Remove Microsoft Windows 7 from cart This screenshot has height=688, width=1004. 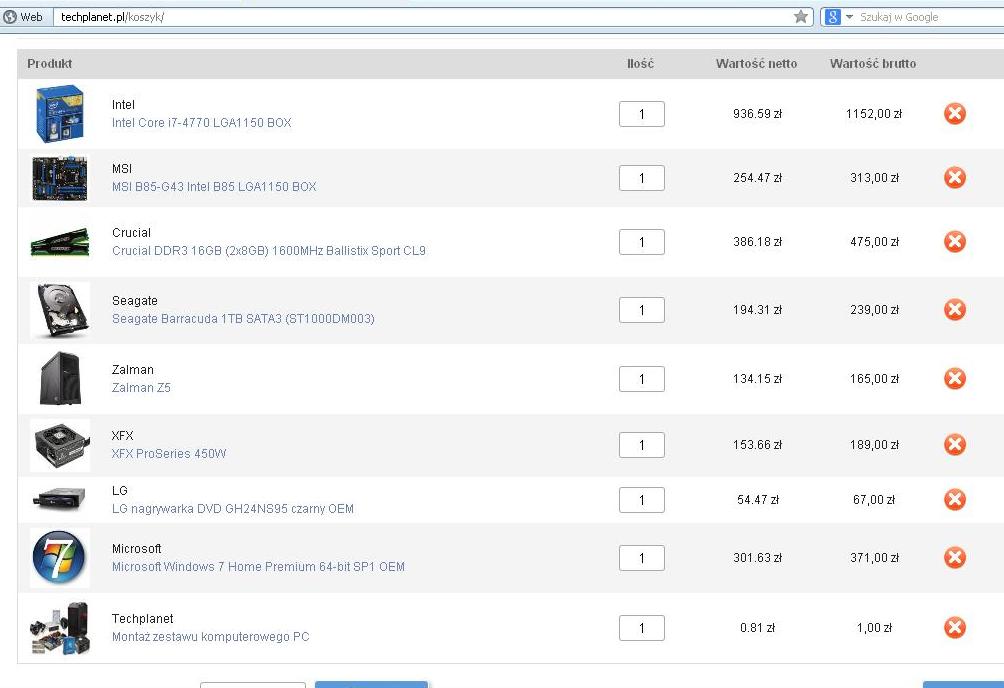pyautogui.click(x=954, y=557)
